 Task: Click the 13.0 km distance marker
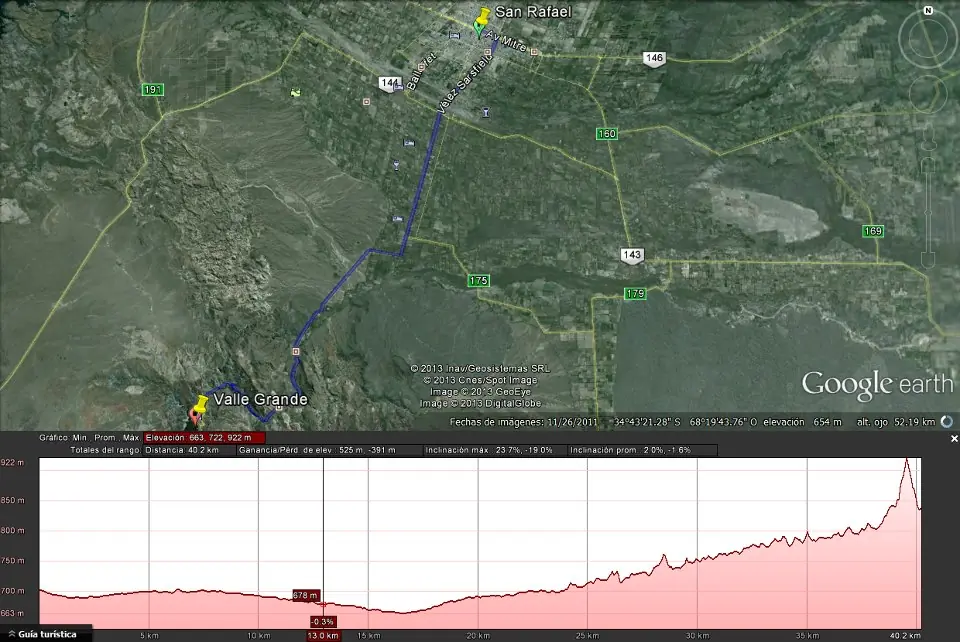tap(323, 635)
